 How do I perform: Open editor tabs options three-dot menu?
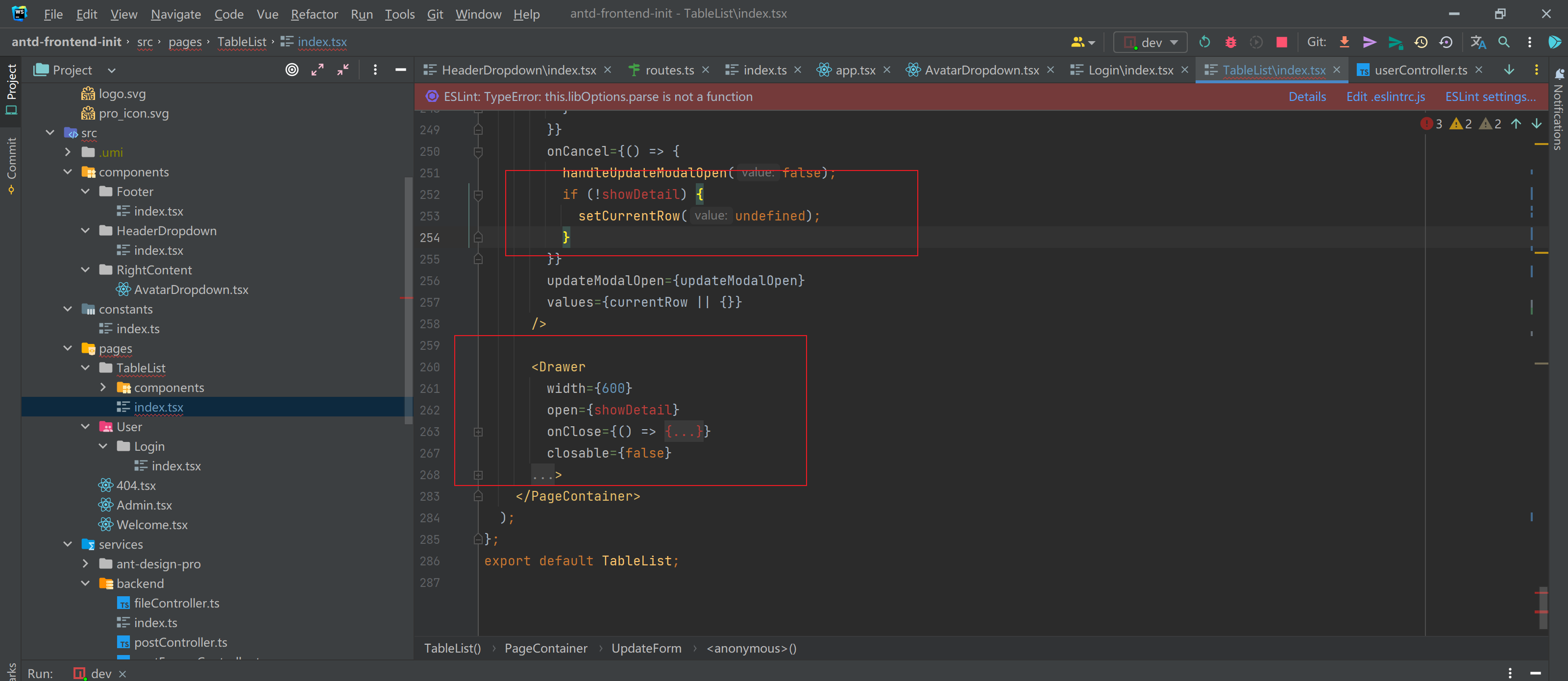point(1536,70)
